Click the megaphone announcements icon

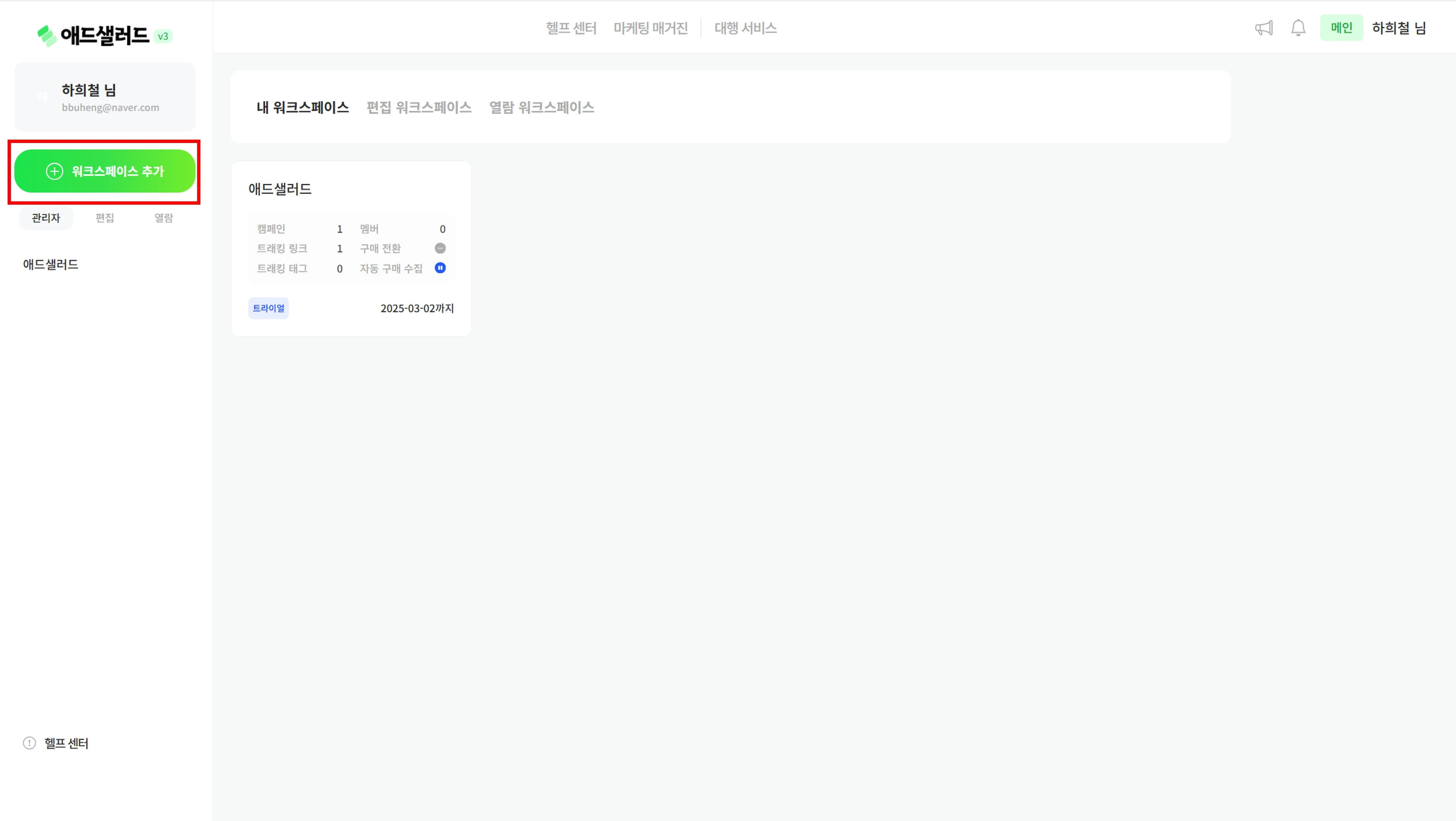(x=1263, y=28)
